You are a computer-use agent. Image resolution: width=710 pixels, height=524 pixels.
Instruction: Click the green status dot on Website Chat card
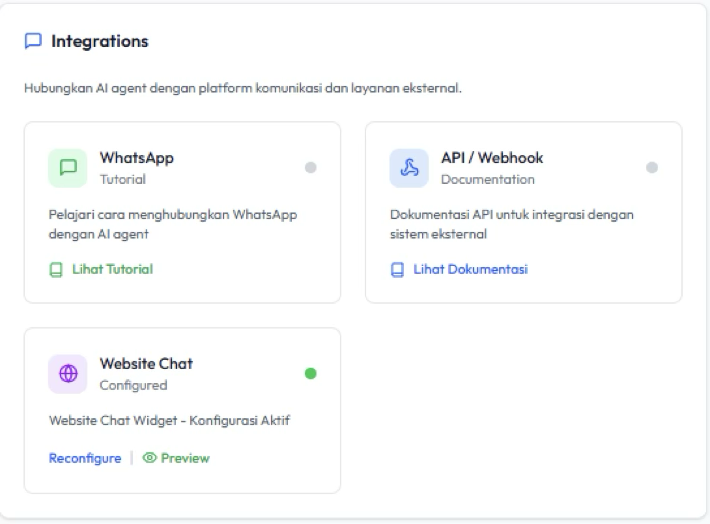[311, 374]
